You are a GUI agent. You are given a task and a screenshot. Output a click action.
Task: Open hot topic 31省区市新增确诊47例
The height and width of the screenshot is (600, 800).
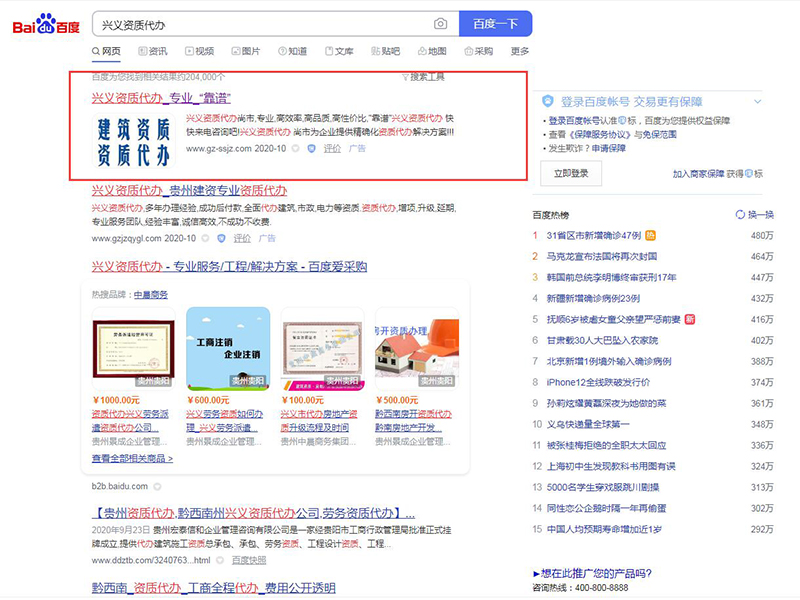593,236
